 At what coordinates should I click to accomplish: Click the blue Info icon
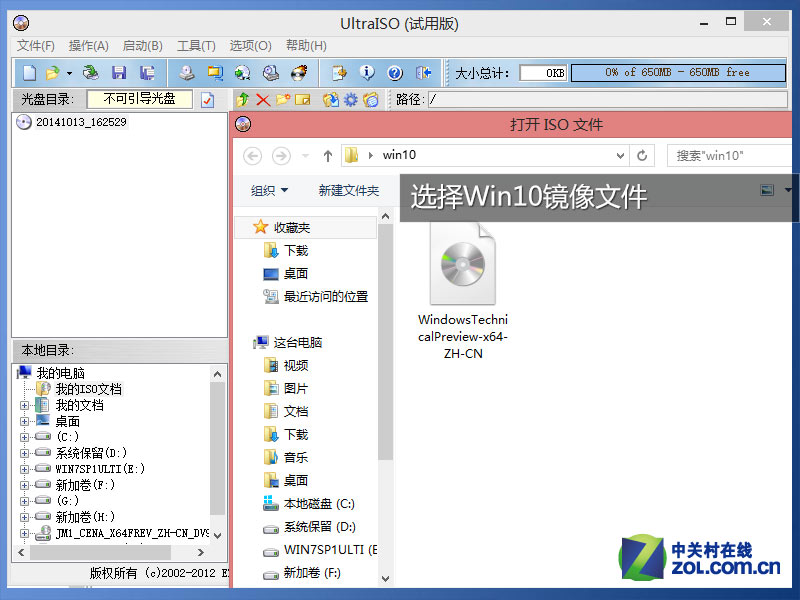point(367,73)
